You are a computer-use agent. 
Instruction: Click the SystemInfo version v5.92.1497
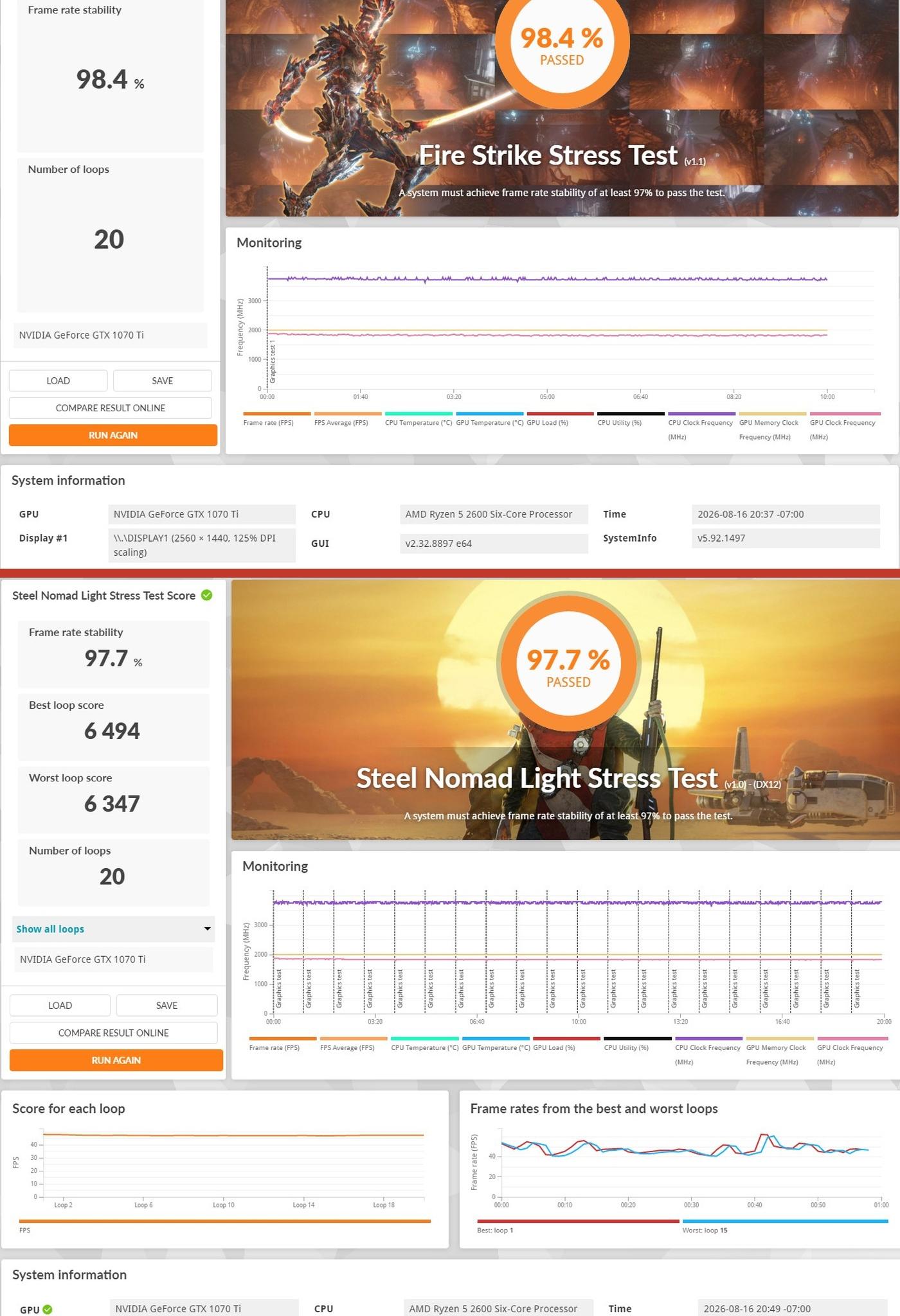point(786,538)
